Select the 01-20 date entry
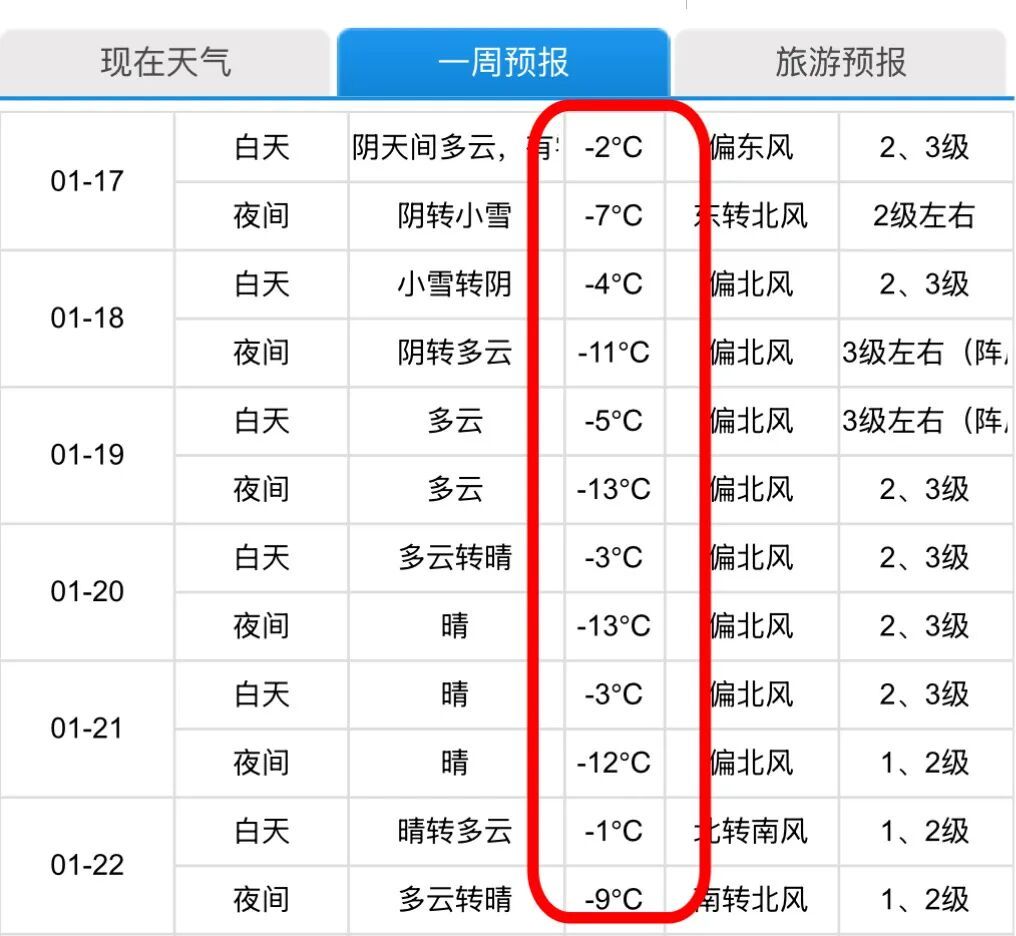 tap(85, 592)
